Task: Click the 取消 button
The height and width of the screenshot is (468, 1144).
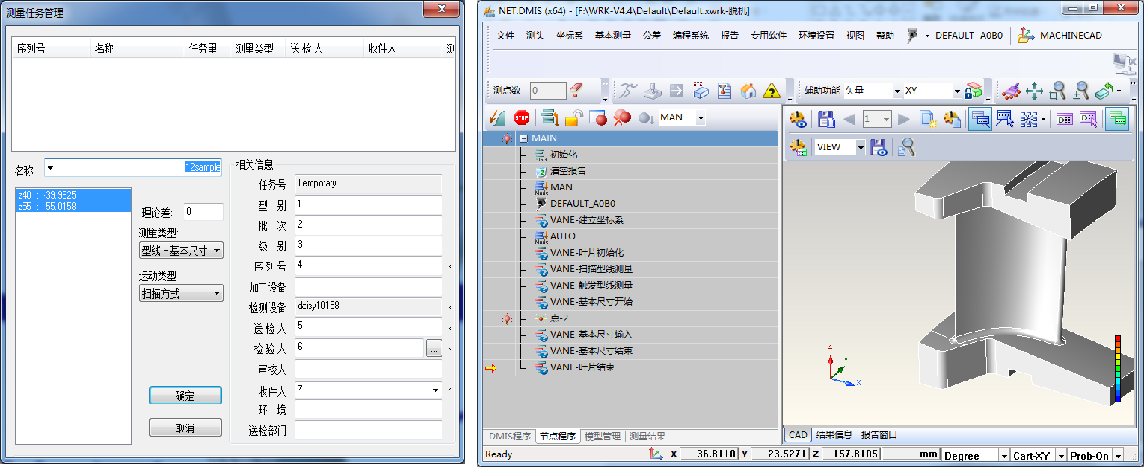Action: pos(185,428)
